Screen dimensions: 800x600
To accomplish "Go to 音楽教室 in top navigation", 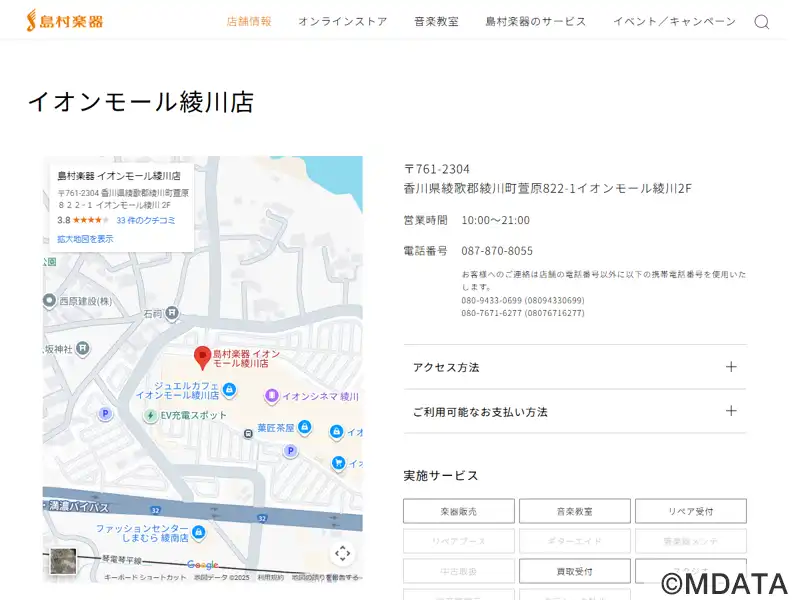I will [436, 21].
